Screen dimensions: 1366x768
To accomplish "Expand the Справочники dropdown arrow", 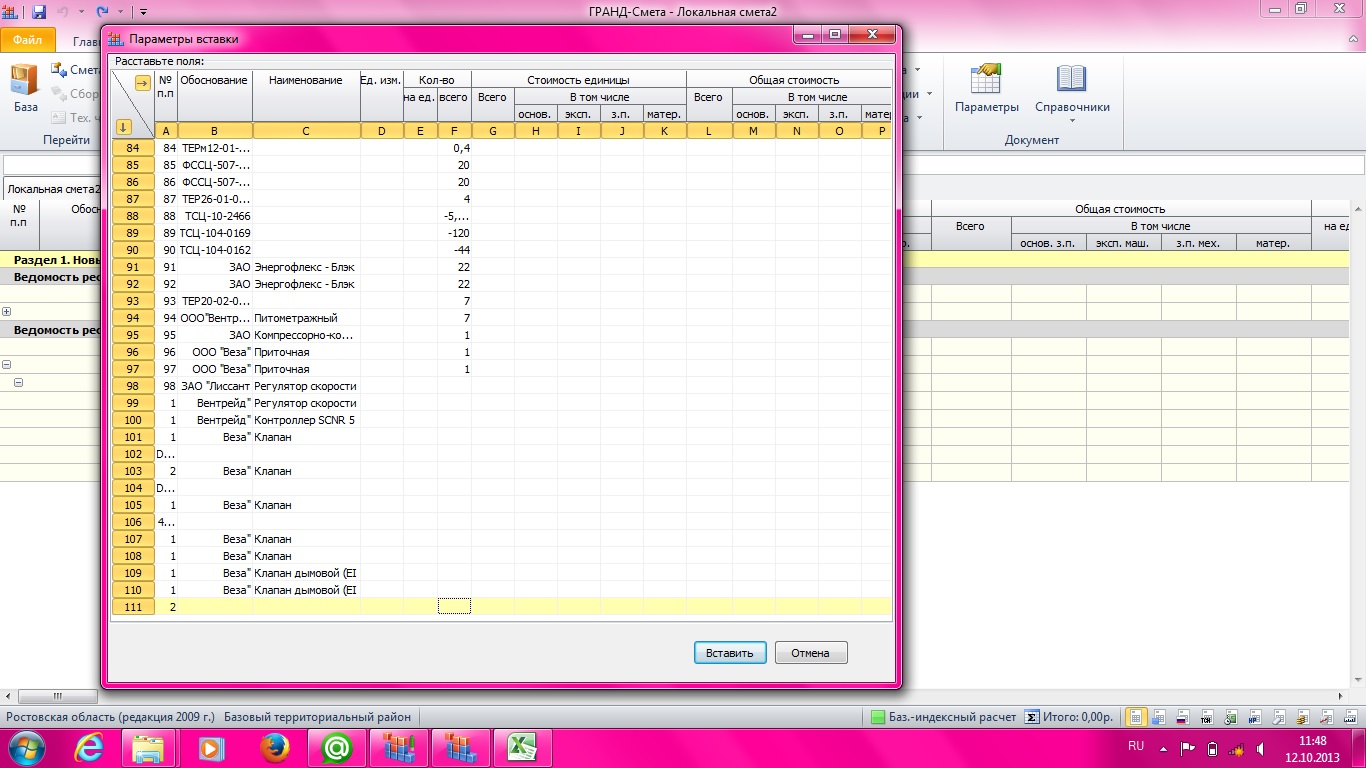I will coord(1071,120).
